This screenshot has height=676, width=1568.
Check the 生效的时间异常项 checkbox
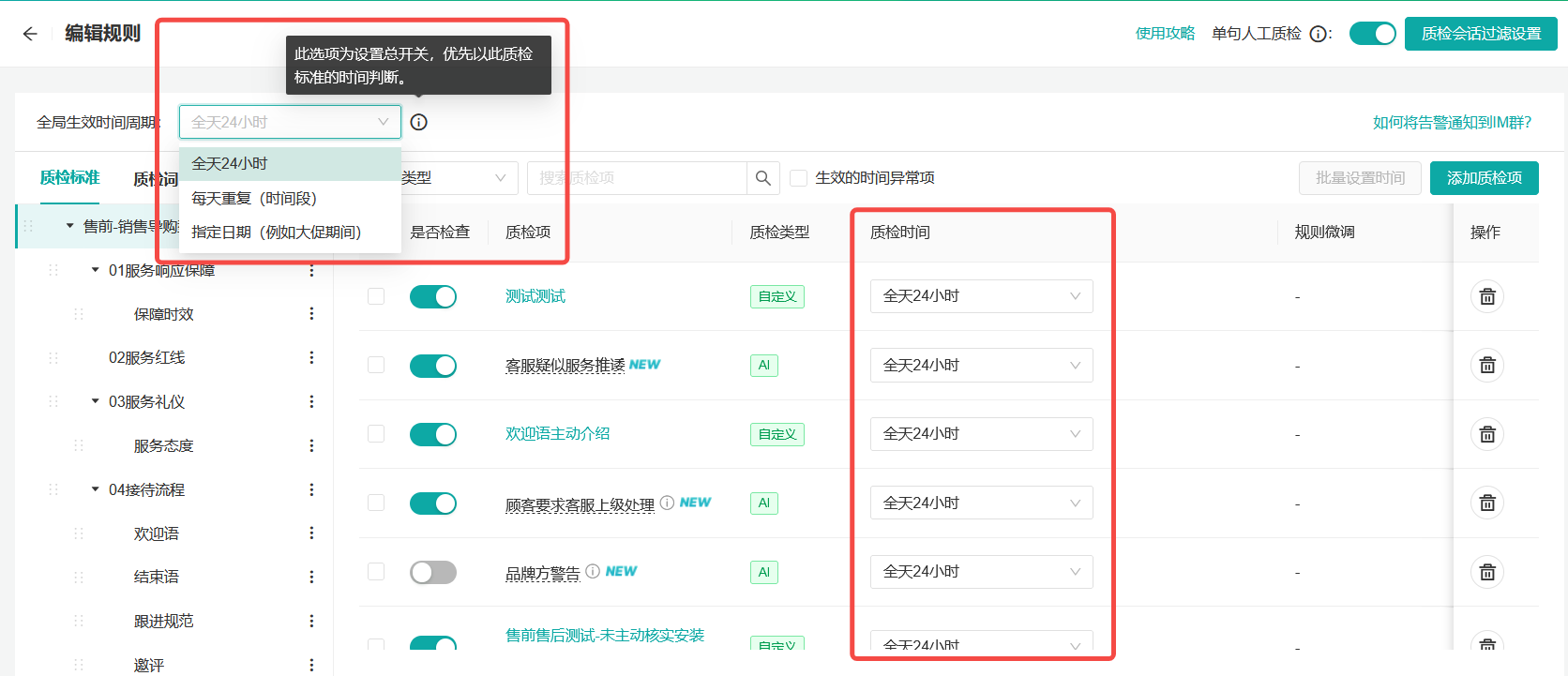[x=799, y=178]
